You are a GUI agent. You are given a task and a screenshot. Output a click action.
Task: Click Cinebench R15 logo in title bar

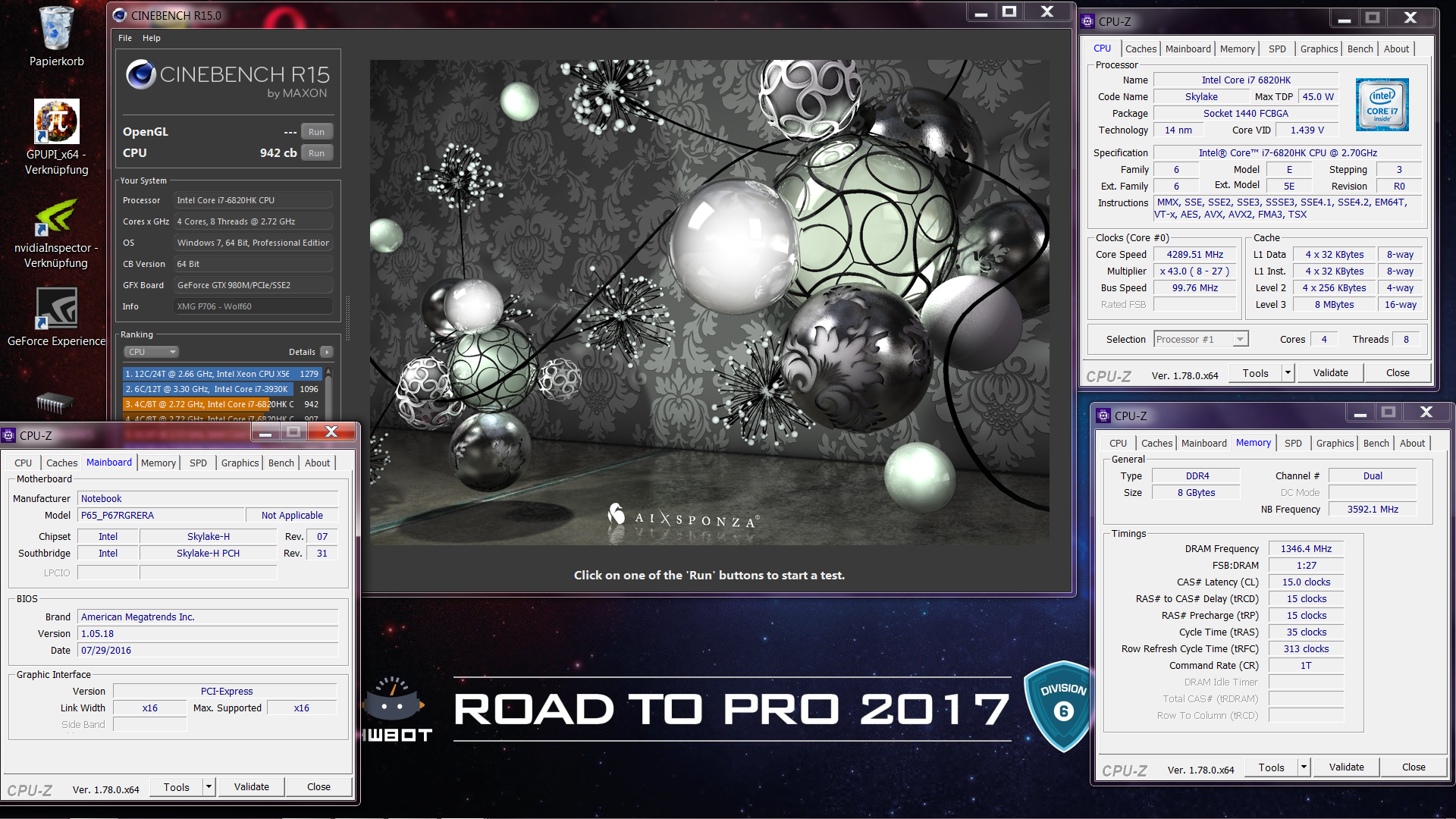coord(120,15)
